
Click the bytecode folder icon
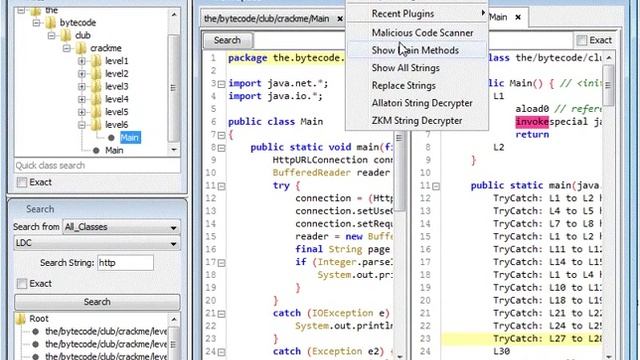tap(51, 22)
